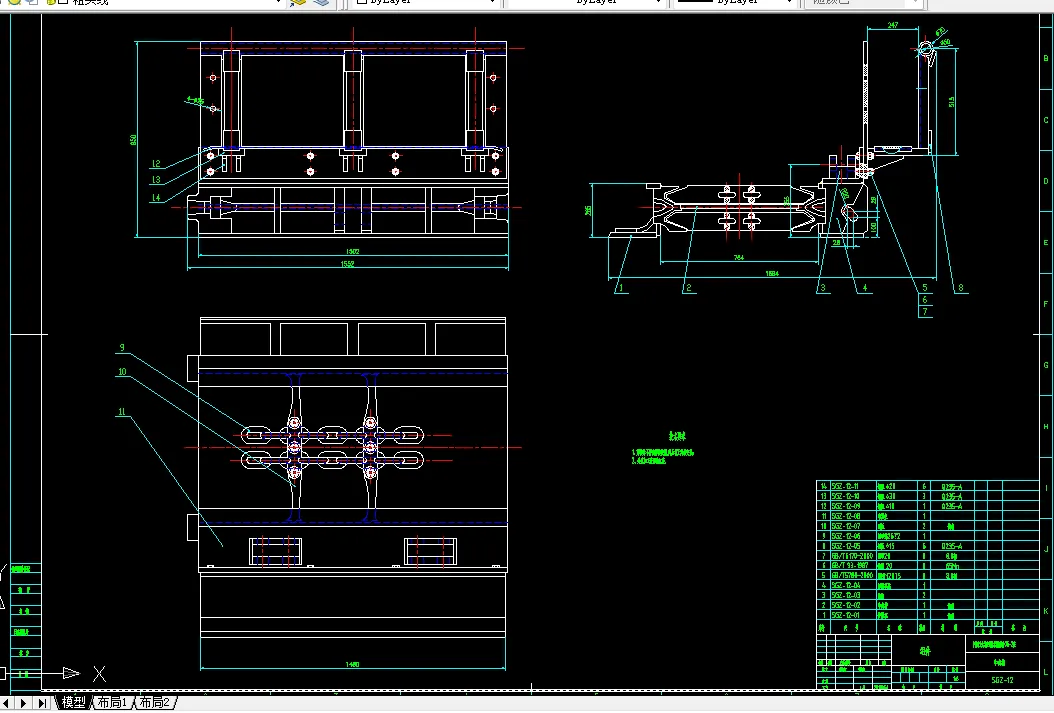This screenshot has width=1054, height=713.
Task: Click drawing number SGZ-12 in title block
Action: tap(1002, 680)
